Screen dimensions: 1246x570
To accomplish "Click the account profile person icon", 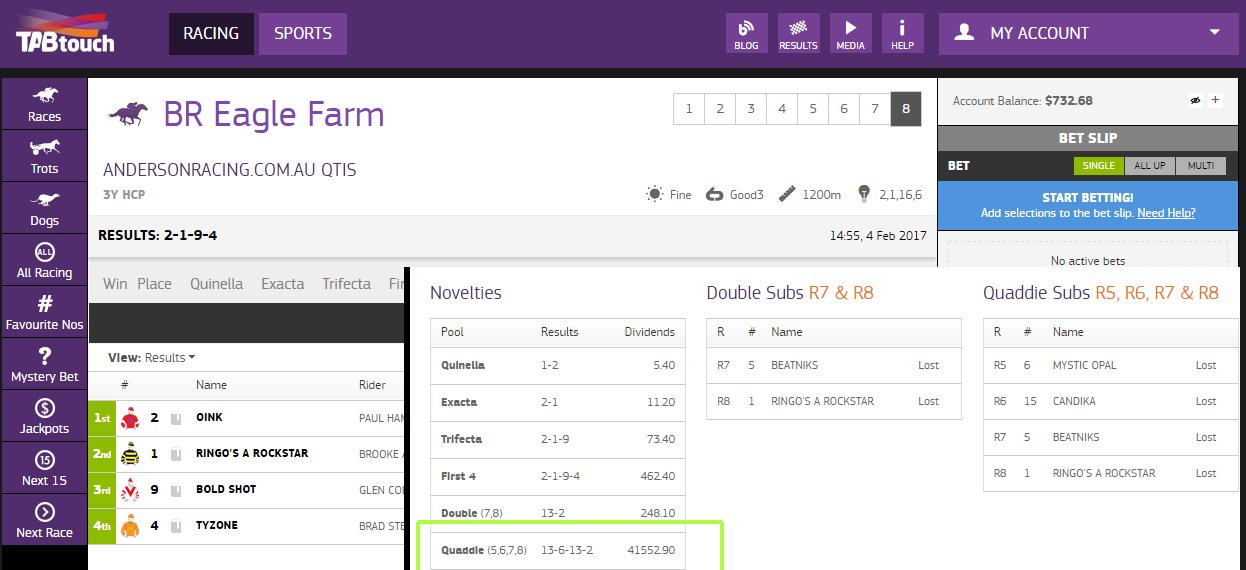I will (x=964, y=33).
